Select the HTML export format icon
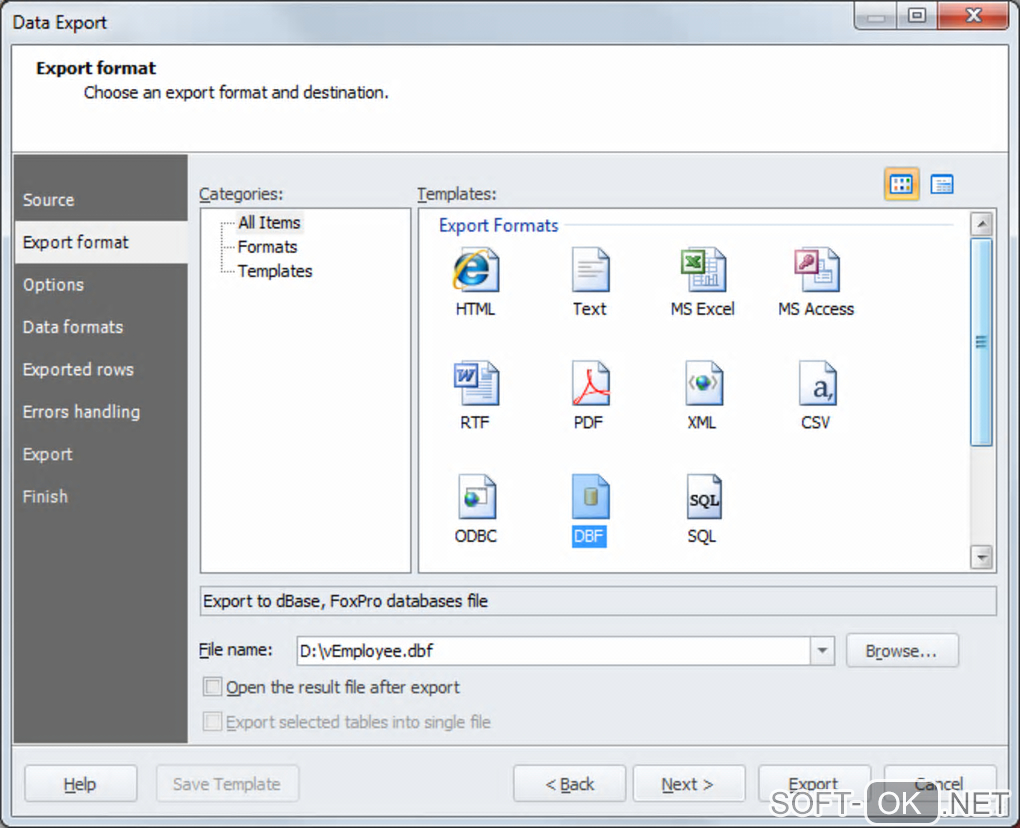 pos(476,270)
